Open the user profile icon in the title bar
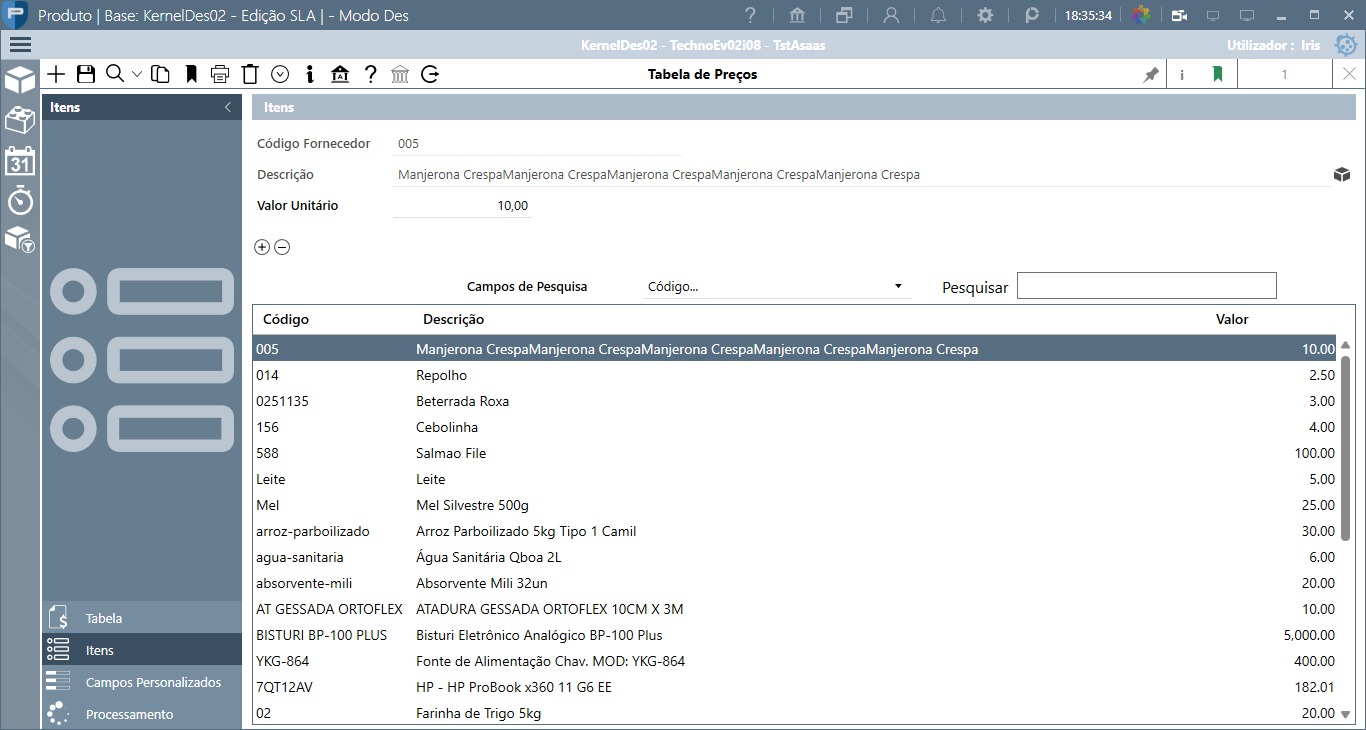 click(x=891, y=15)
